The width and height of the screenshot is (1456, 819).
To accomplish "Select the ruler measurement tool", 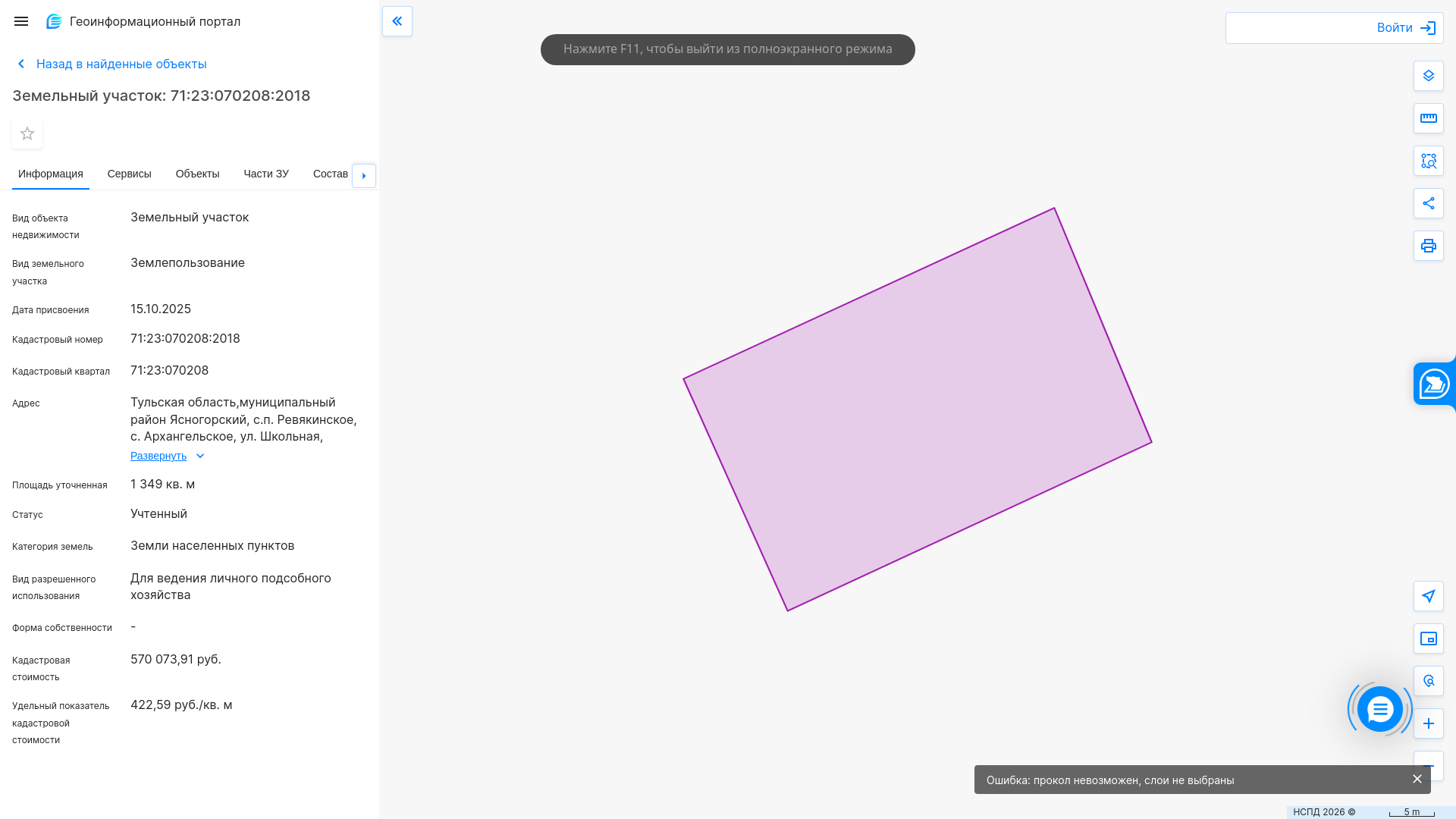I will pos(1428,118).
